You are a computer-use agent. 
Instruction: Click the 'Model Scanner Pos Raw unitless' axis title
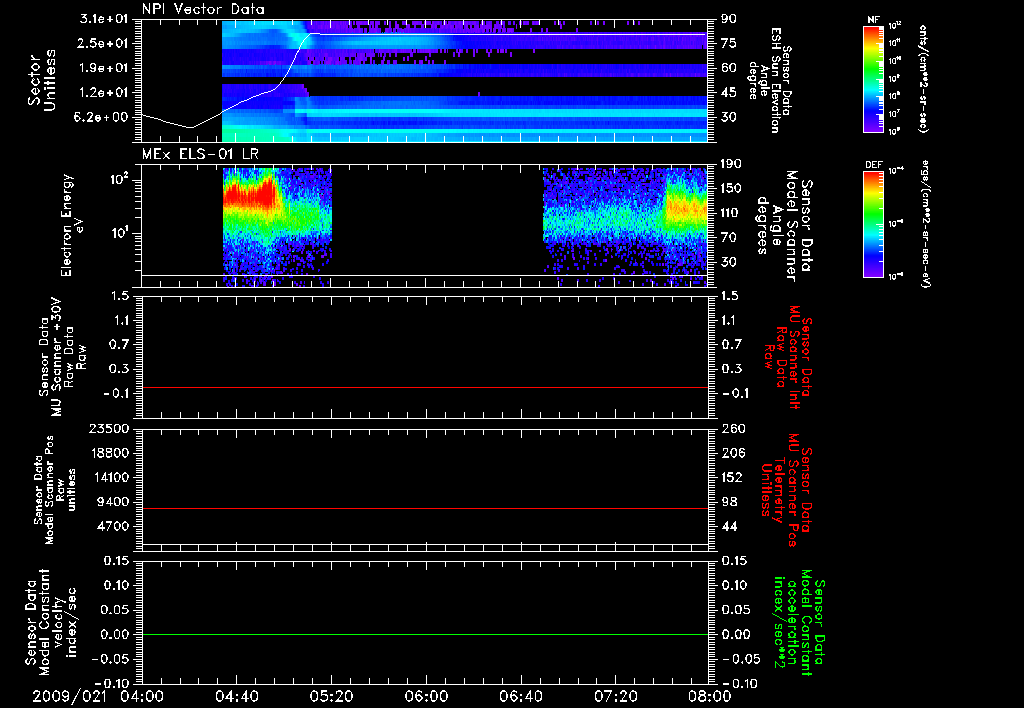[x=55, y=490]
